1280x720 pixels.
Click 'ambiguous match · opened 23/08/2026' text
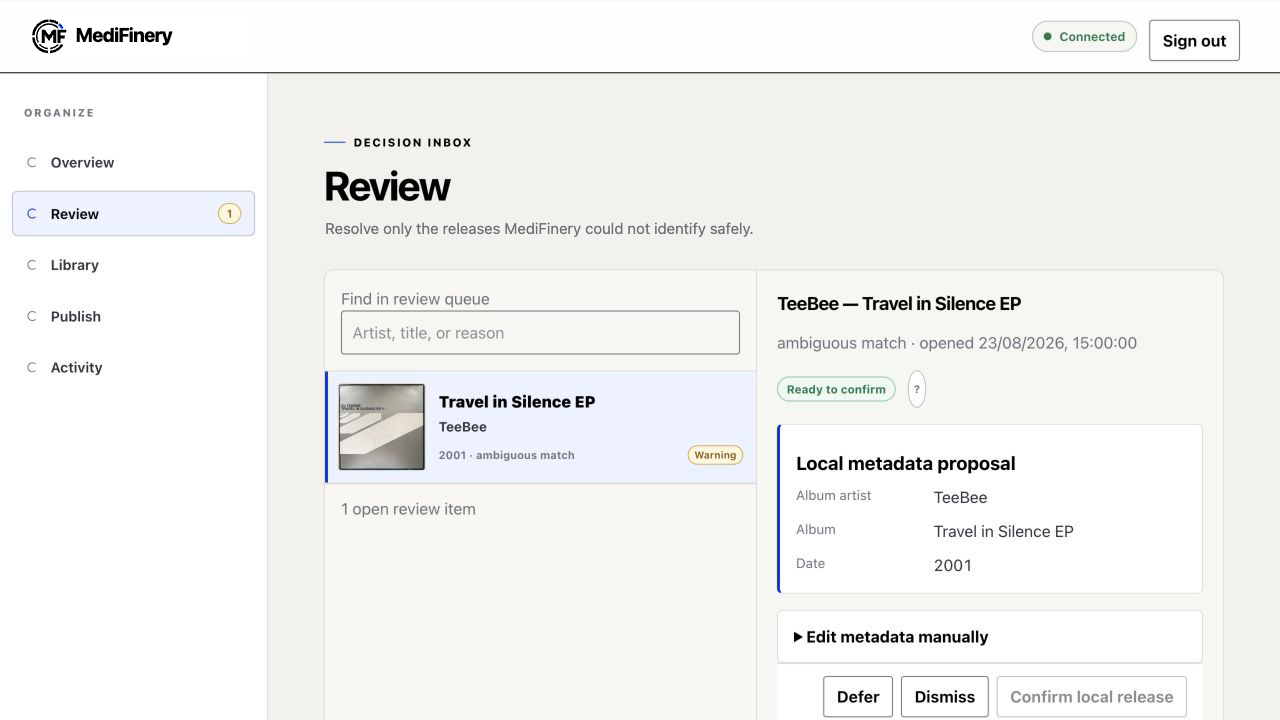tap(920, 343)
